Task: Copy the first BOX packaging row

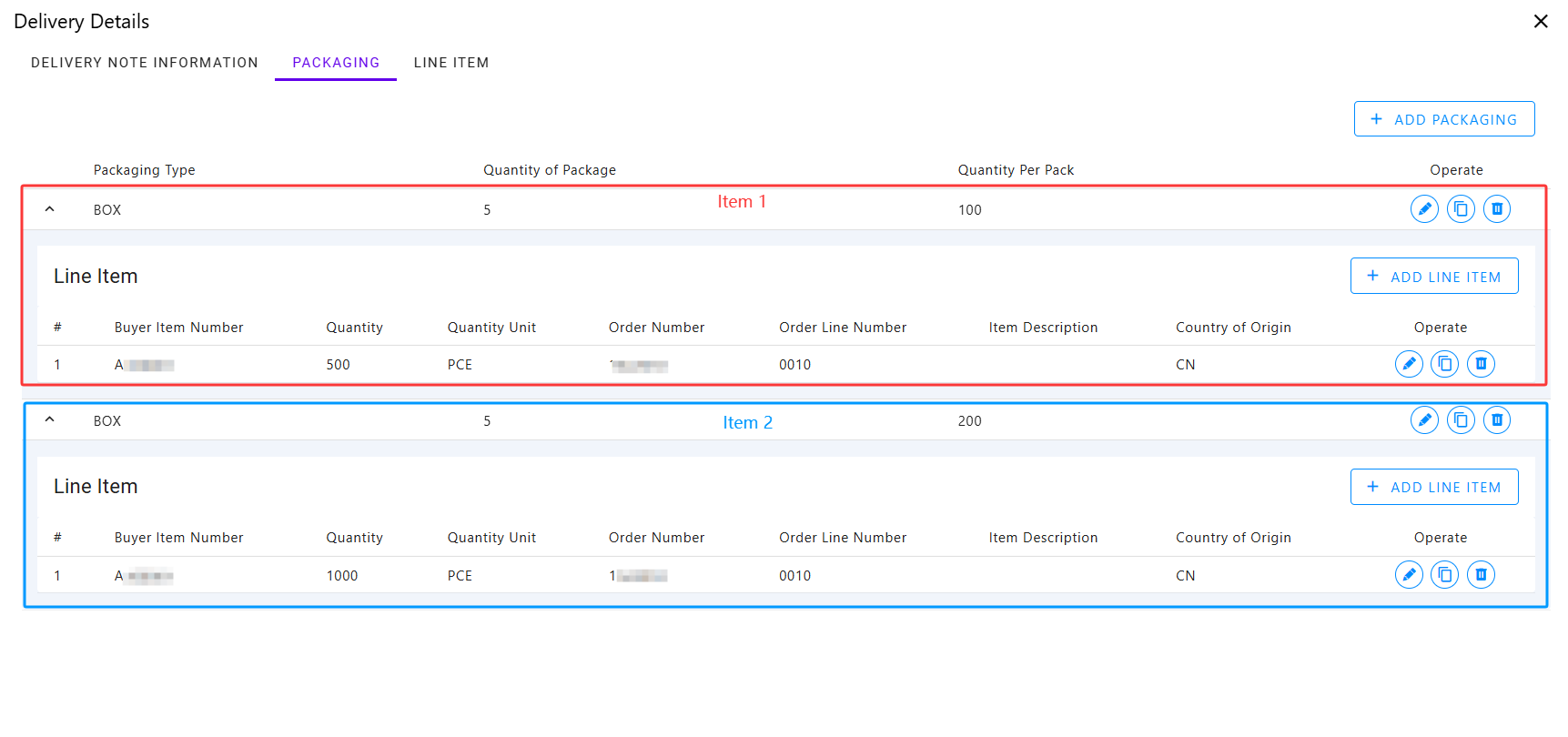Action: 1461,209
